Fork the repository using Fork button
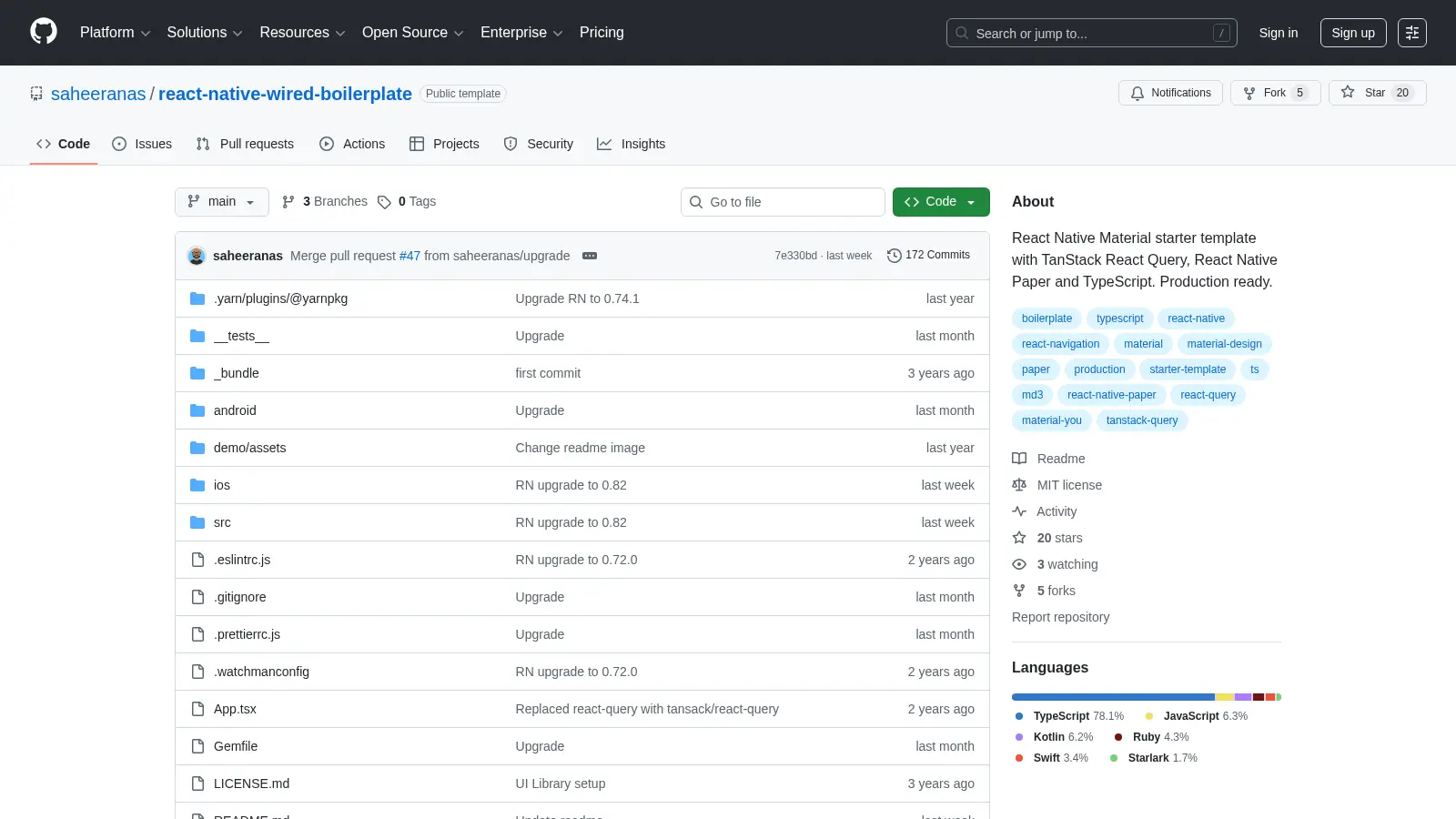Image resolution: width=1456 pixels, height=819 pixels. (1275, 93)
